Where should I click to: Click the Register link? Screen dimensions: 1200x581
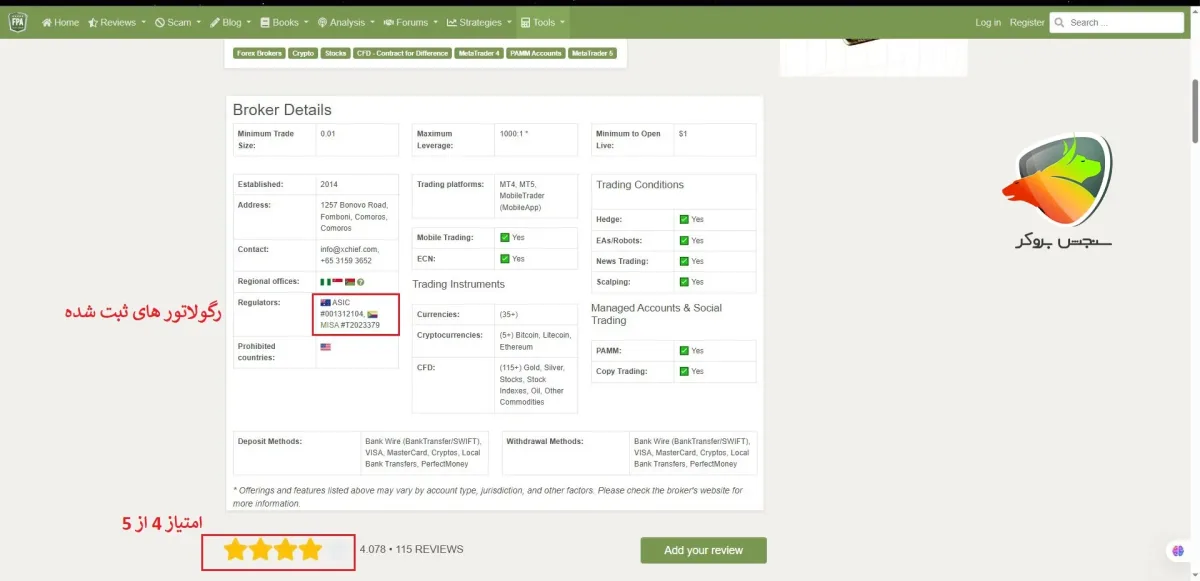coord(1027,22)
